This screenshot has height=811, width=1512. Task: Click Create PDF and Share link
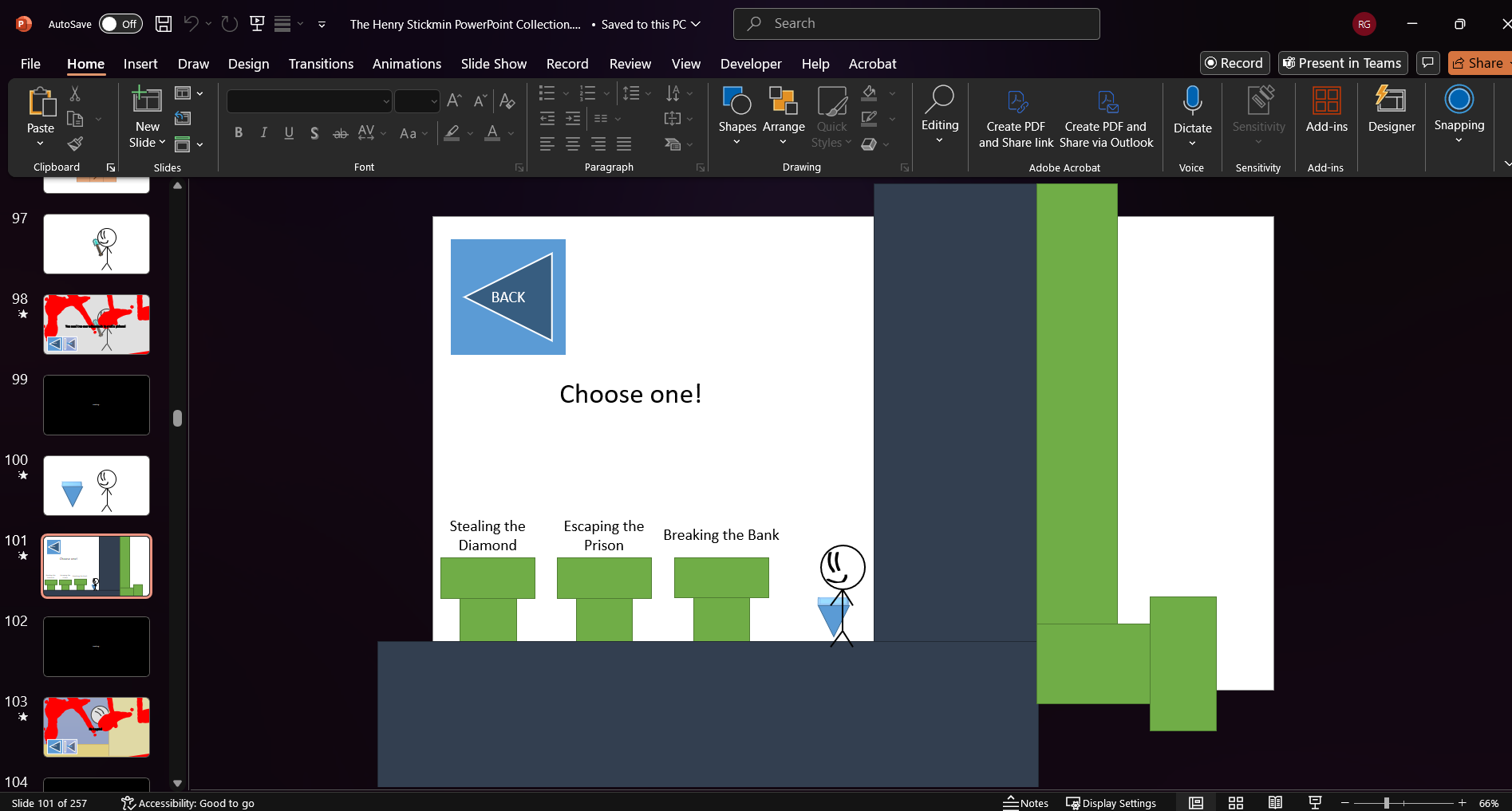[x=1016, y=120]
